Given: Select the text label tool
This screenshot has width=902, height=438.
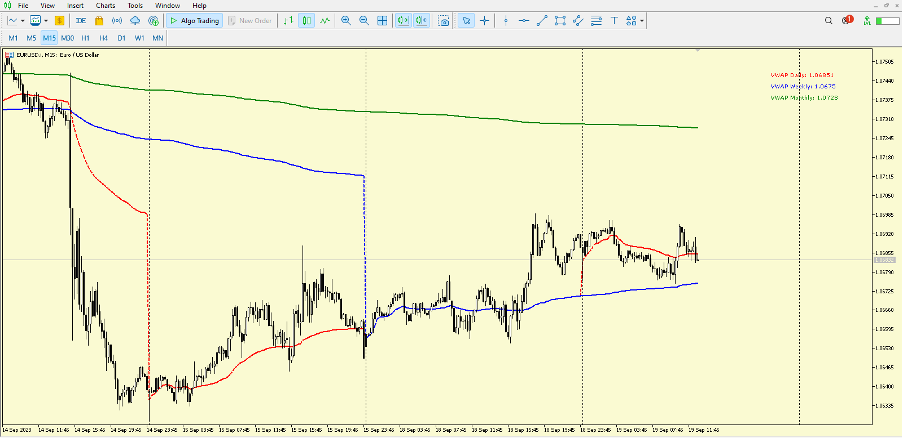Looking at the screenshot, I should tap(614, 20).
